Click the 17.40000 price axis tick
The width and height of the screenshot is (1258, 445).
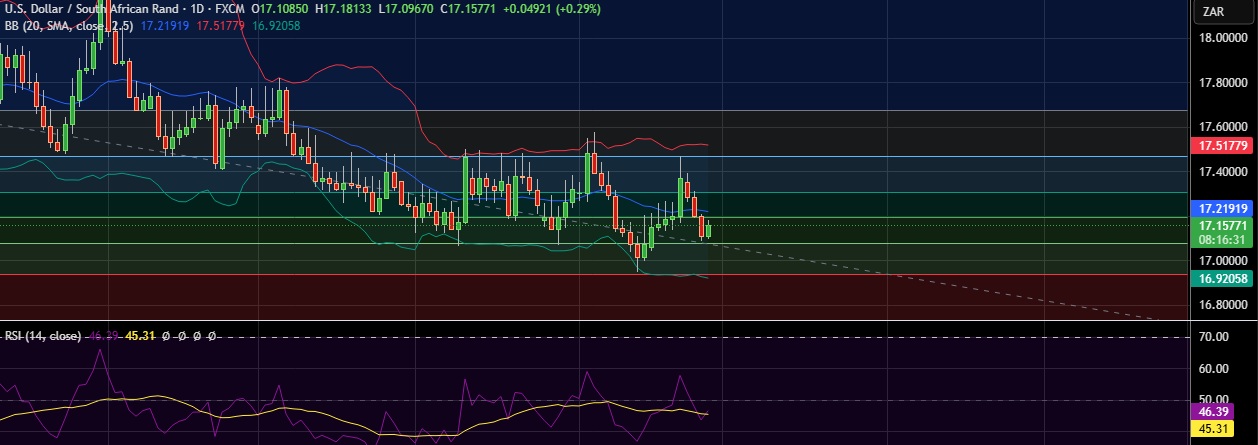(1225, 172)
